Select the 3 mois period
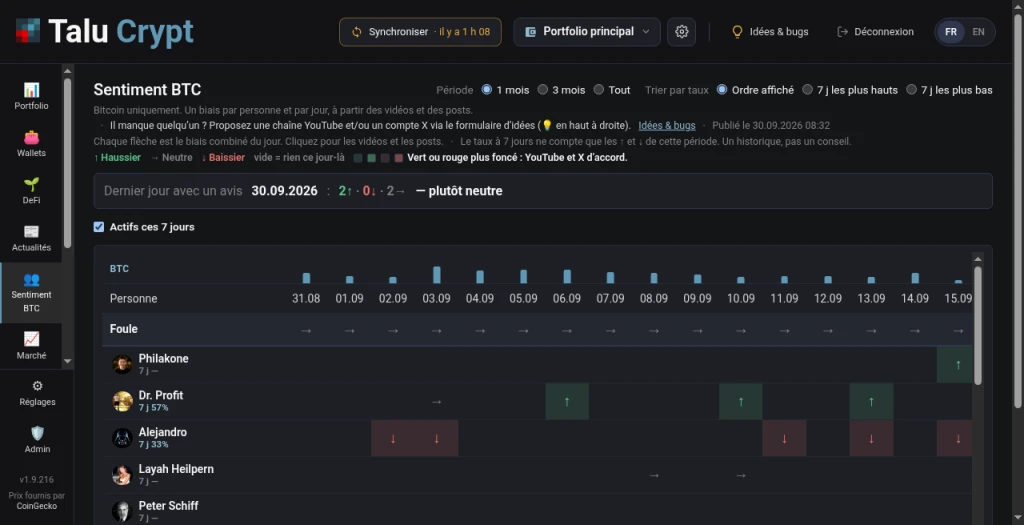Screen dimensions: 1024x525 543,89
